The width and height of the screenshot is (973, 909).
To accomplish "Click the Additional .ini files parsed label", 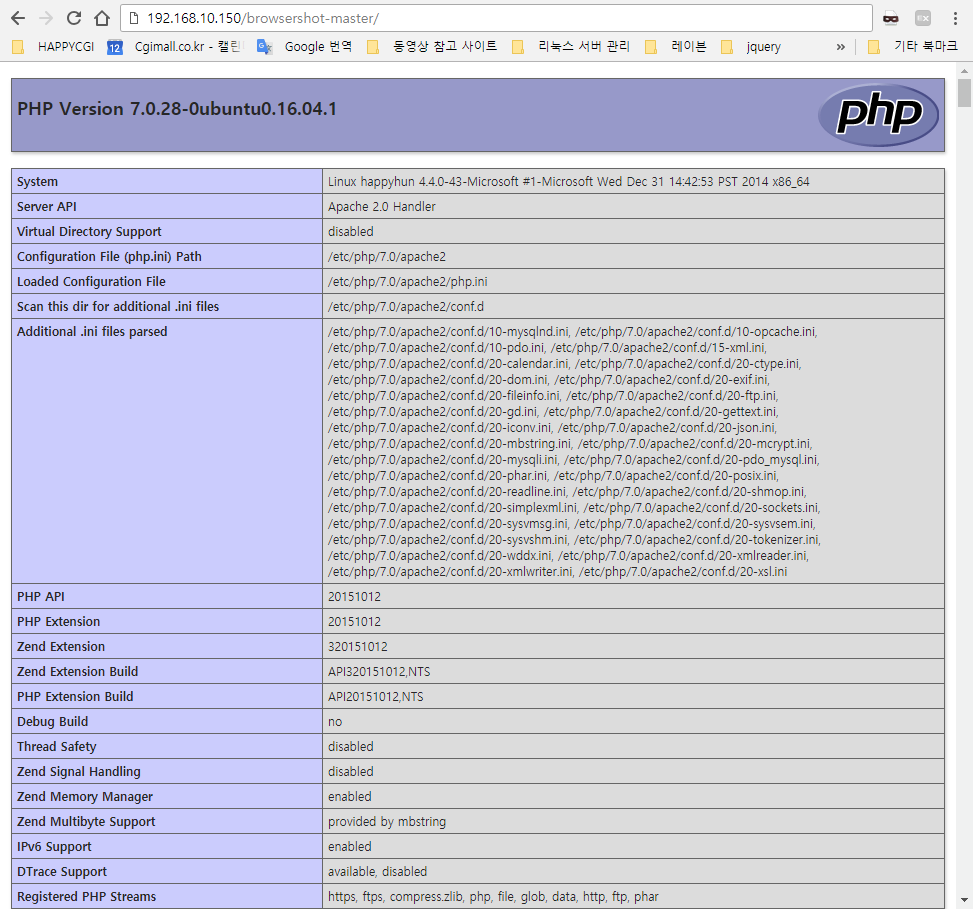I will coord(92,331).
